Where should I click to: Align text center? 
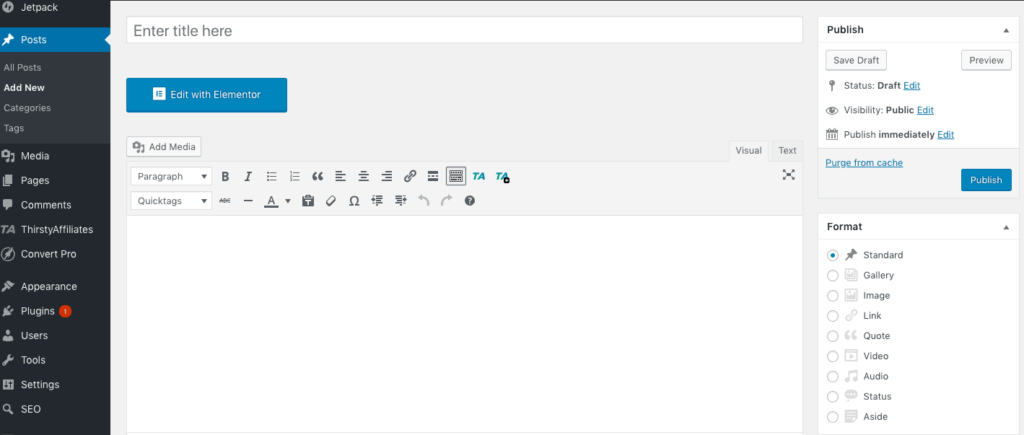click(x=364, y=176)
